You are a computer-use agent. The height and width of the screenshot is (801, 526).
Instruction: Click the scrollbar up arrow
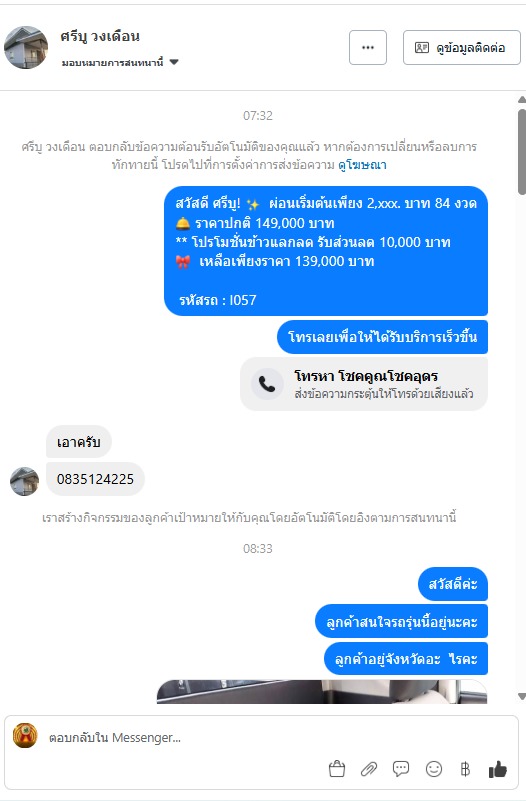(521, 100)
